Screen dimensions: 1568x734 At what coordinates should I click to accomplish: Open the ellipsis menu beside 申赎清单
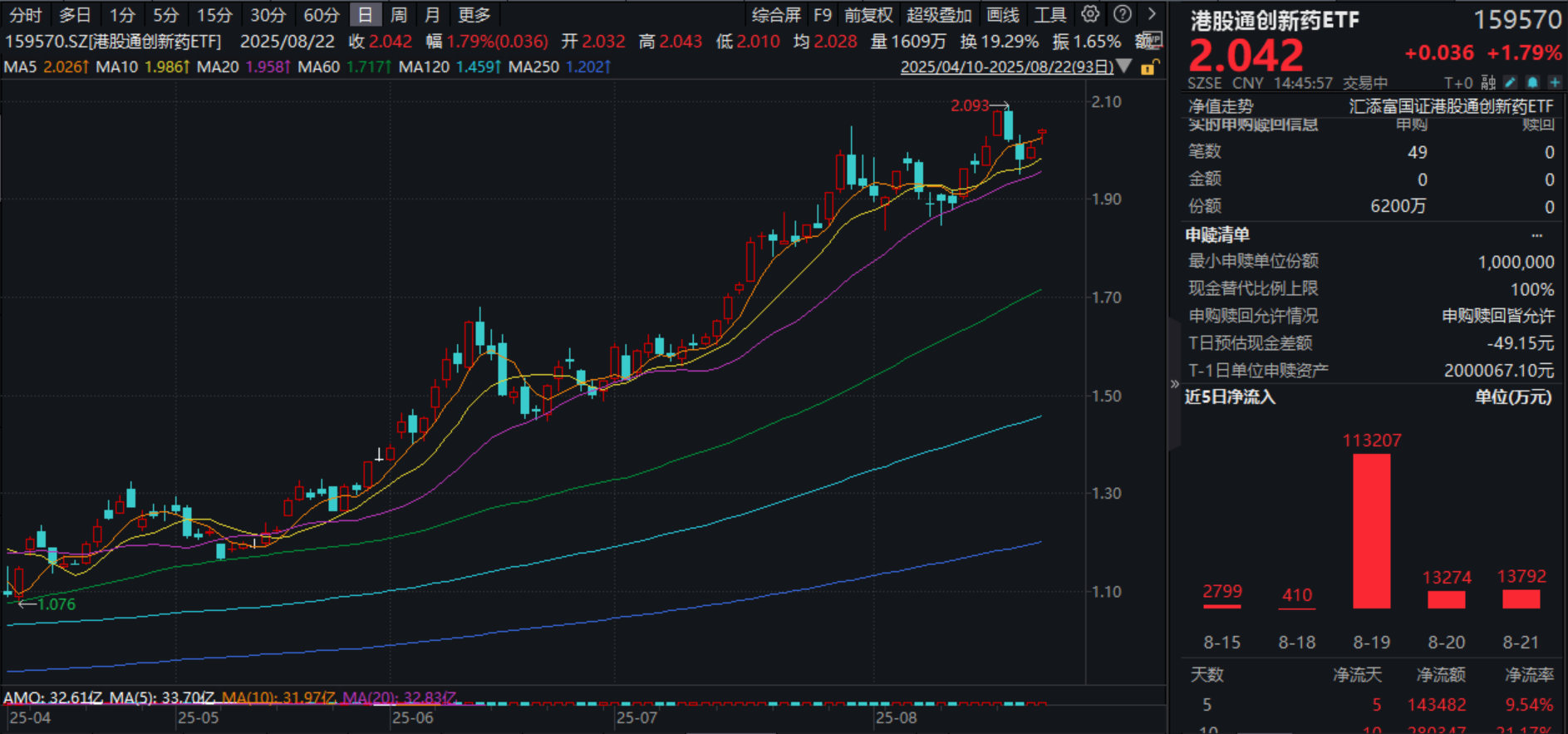tap(1536, 235)
